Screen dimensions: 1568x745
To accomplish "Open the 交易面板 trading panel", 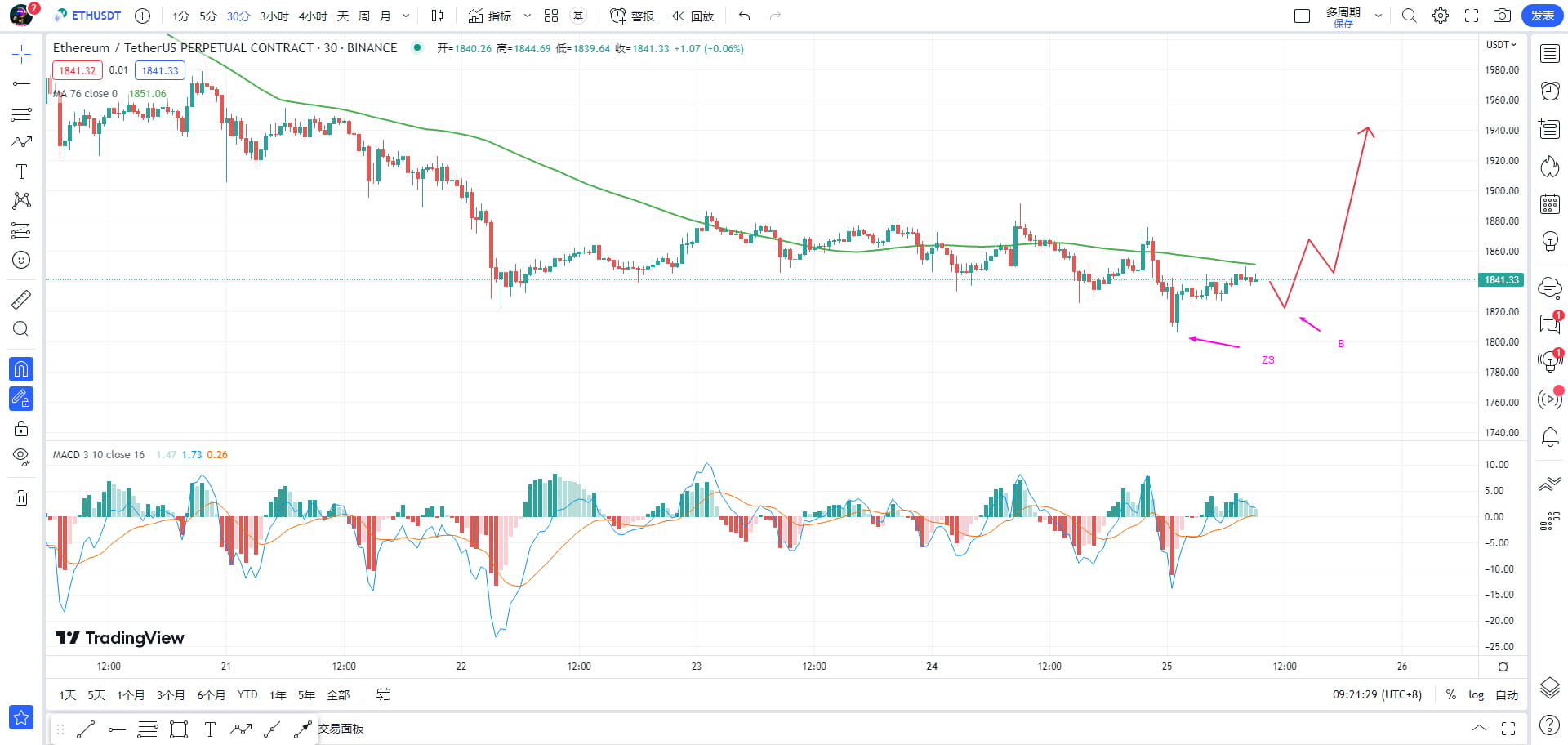I will [341, 729].
